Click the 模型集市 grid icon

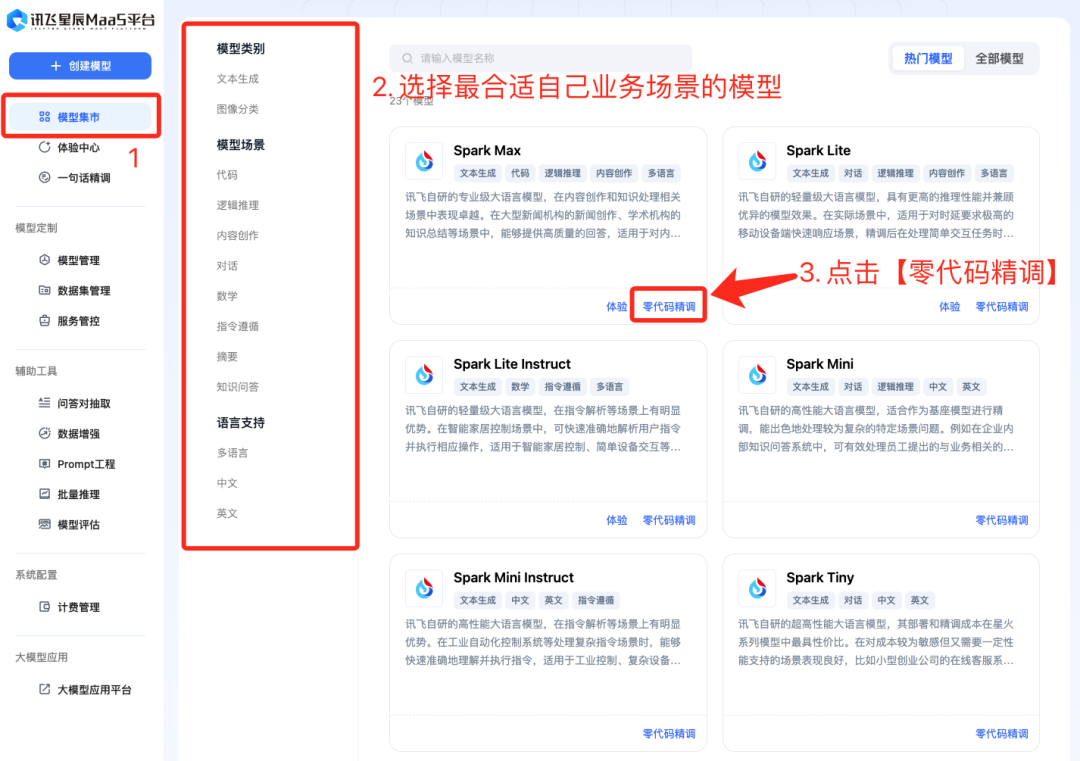[45, 117]
